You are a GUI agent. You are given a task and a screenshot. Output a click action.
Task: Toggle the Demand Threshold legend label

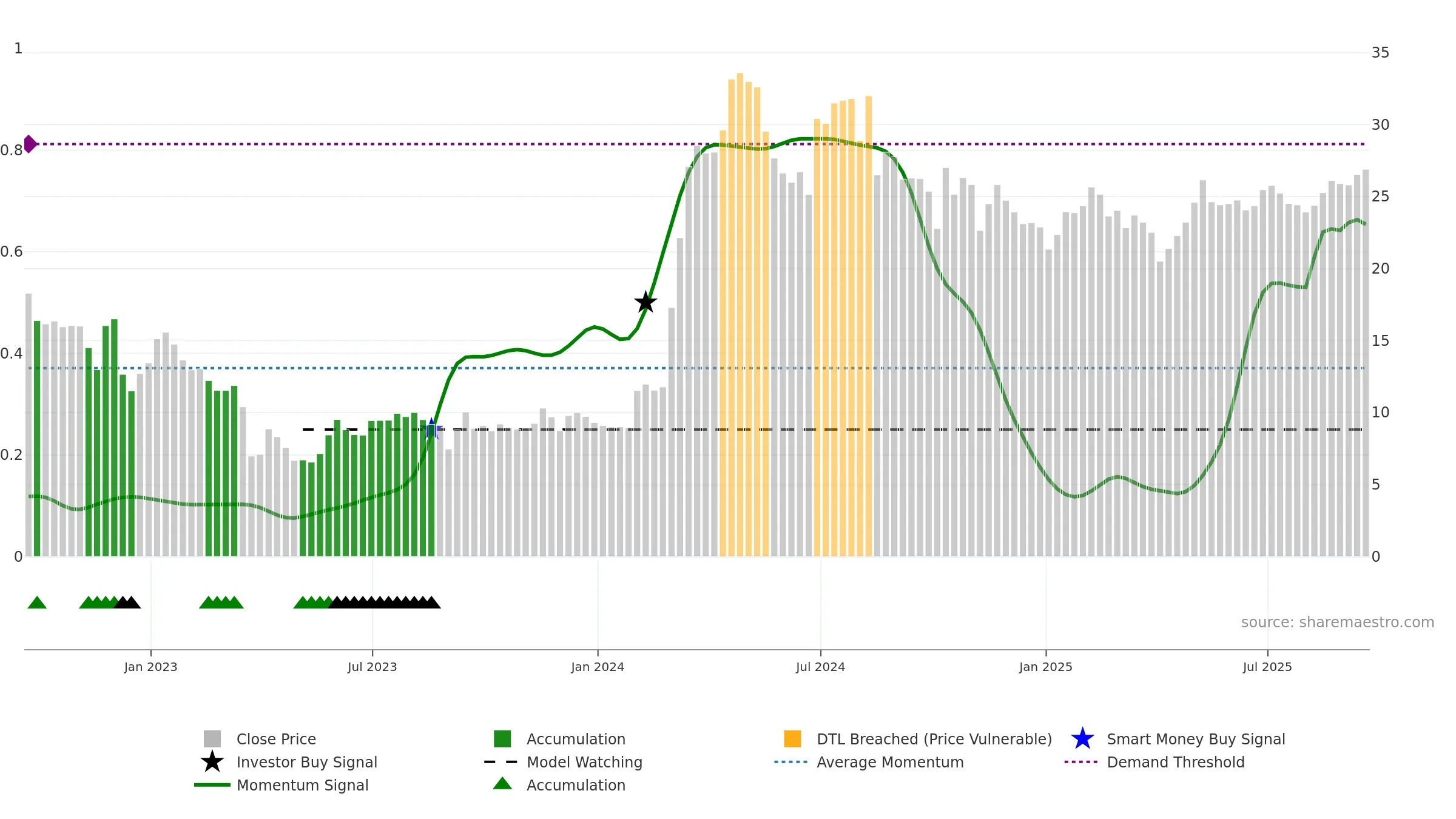pos(1176,762)
